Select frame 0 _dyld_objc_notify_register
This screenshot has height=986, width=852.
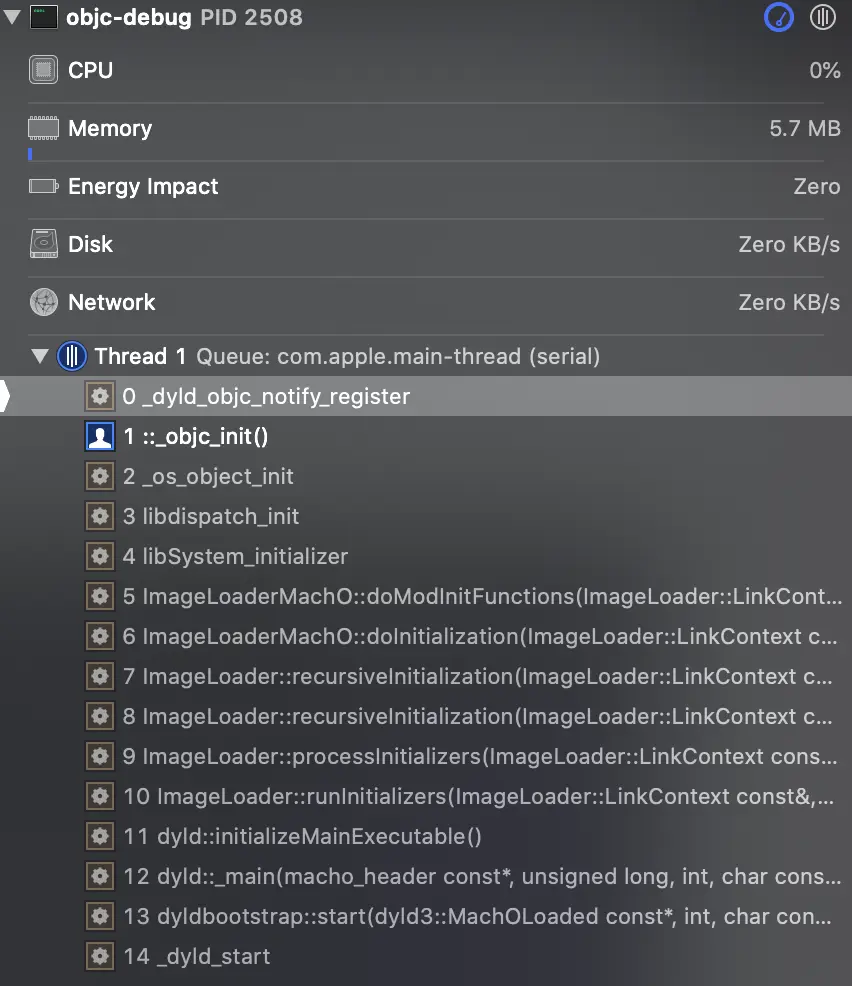click(266, 397)
